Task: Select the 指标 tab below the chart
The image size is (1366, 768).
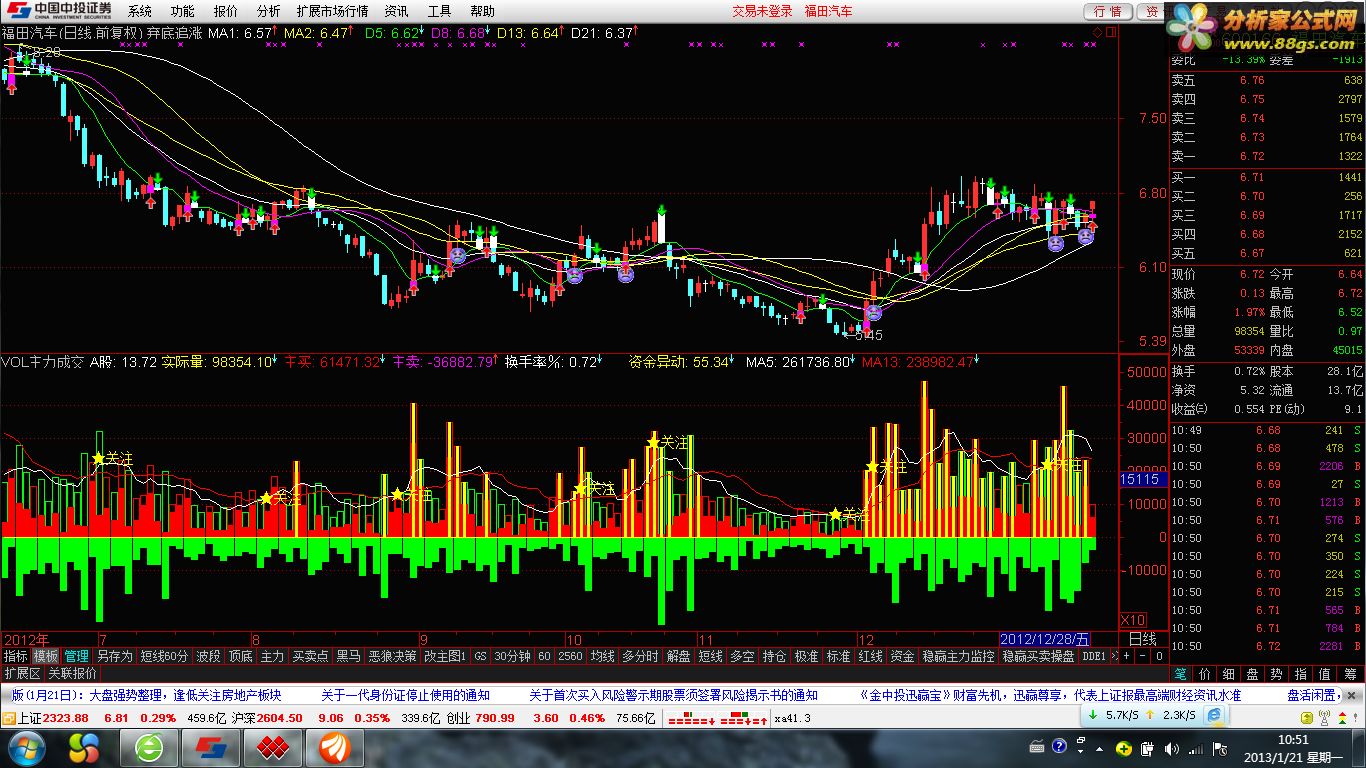Action: pos(15,656)
